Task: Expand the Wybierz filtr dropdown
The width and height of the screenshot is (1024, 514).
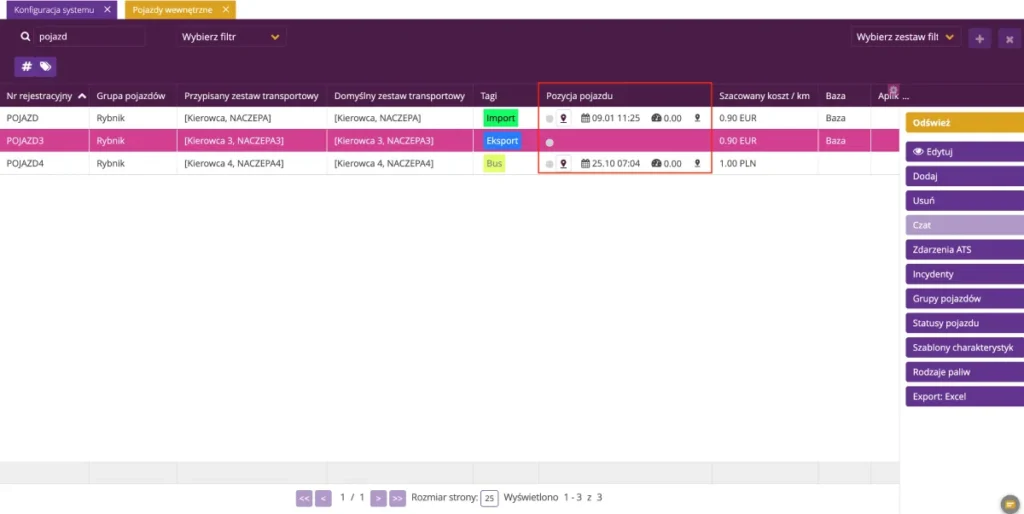Action: coord(231,37)
